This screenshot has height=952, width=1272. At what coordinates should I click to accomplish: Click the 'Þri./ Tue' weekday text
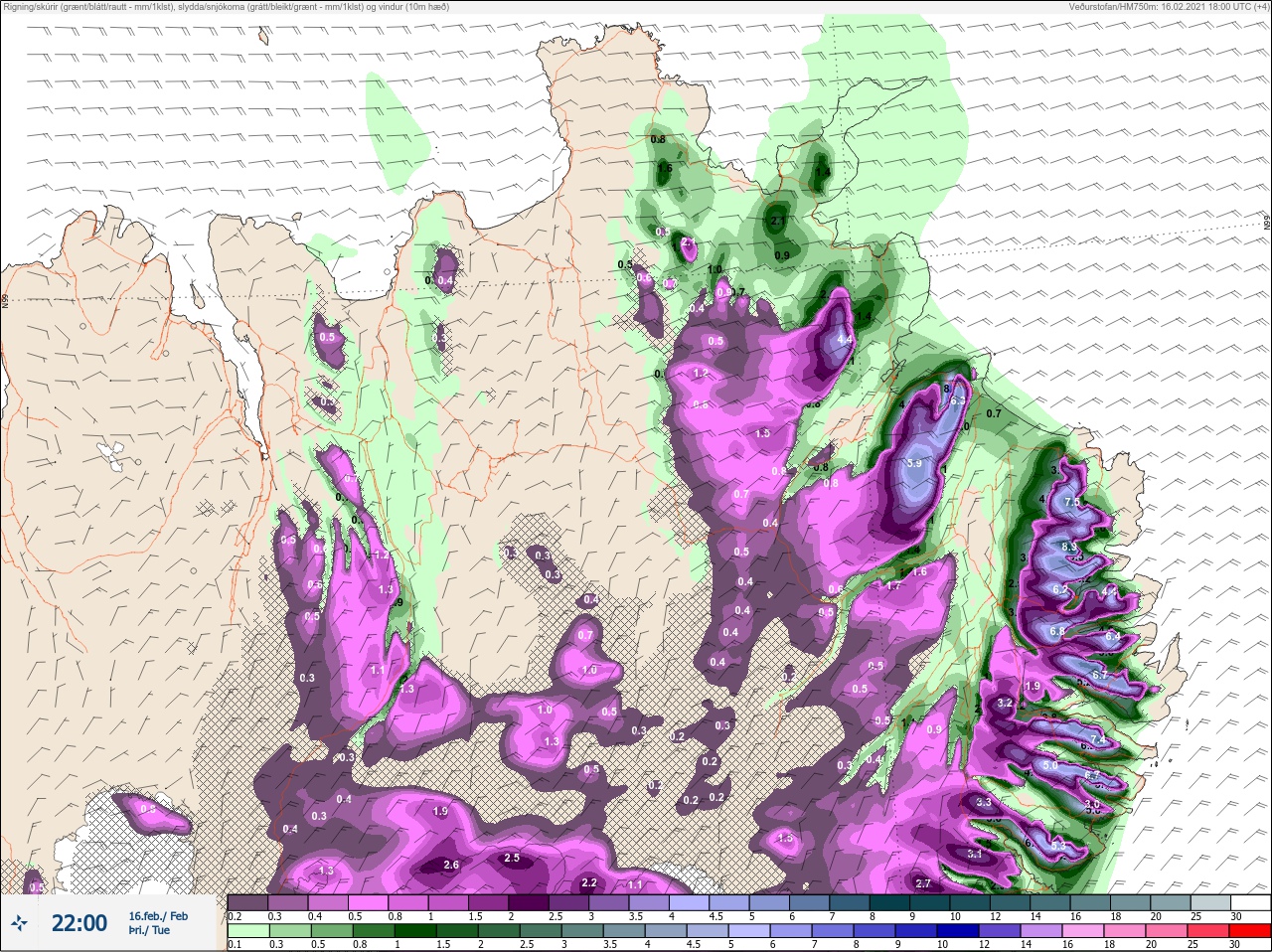149,931
